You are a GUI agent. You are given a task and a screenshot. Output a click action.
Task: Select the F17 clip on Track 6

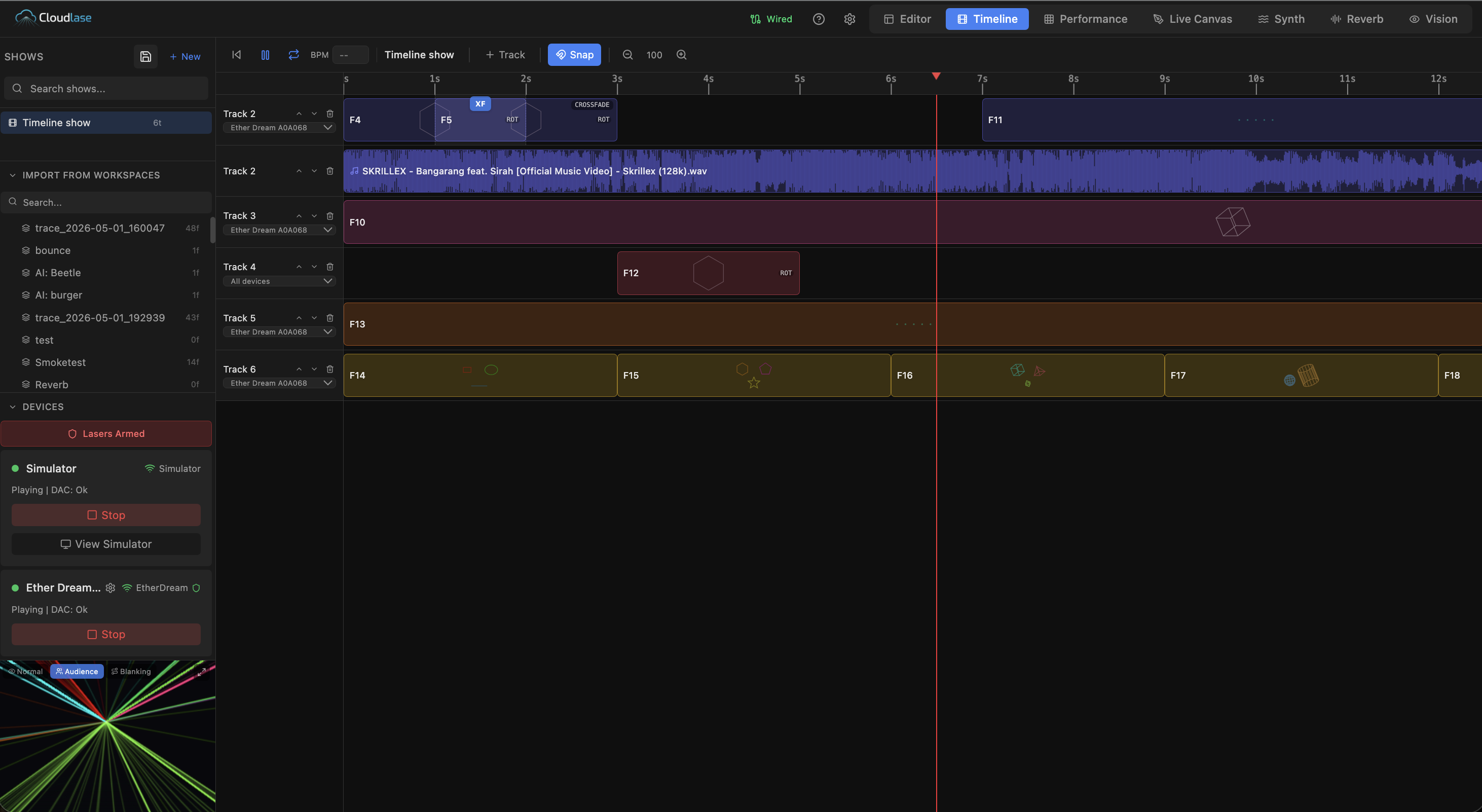click(1301, 375)
